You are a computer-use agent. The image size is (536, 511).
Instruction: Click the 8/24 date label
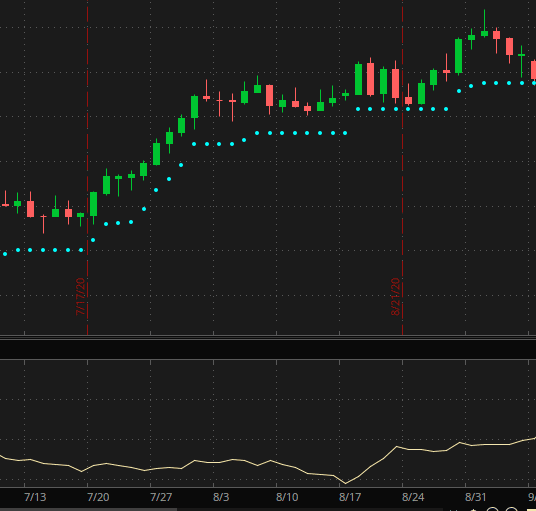click(413, 497)
